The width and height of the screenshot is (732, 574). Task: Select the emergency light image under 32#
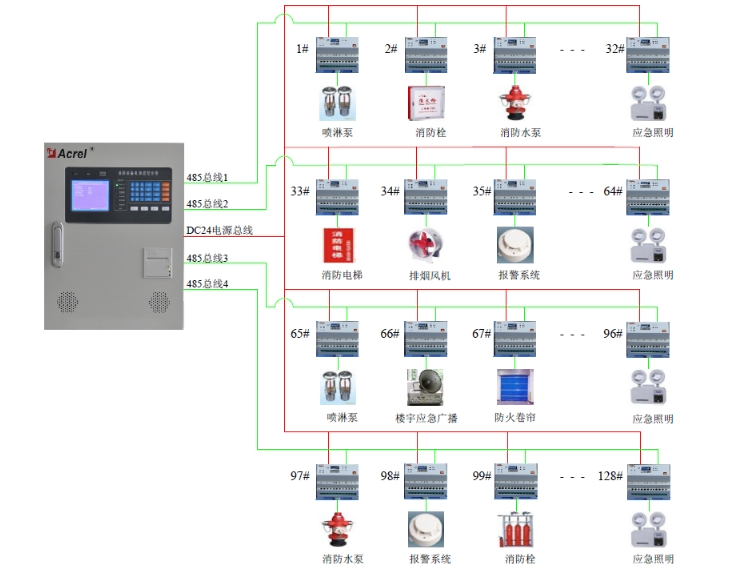[648, 103]
